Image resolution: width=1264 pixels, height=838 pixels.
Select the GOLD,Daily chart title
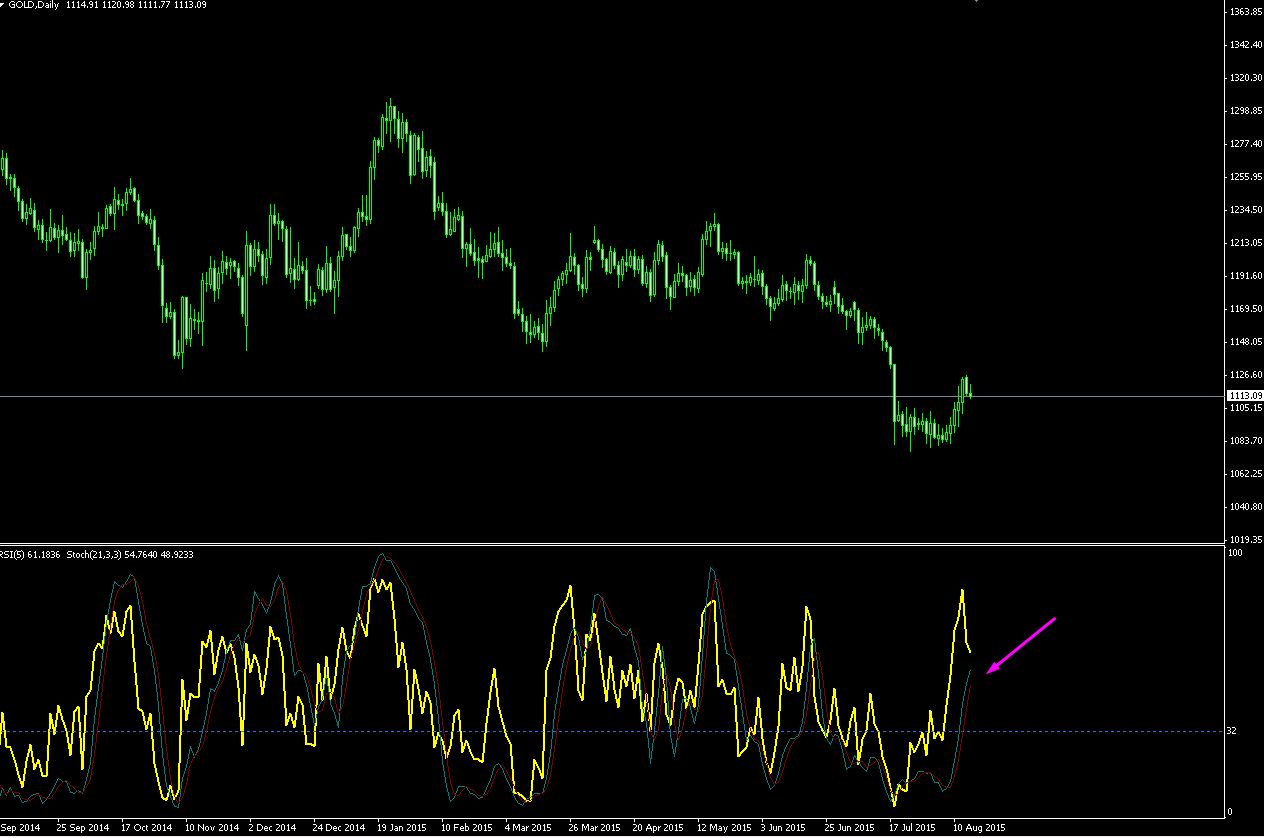pos(35,7)
